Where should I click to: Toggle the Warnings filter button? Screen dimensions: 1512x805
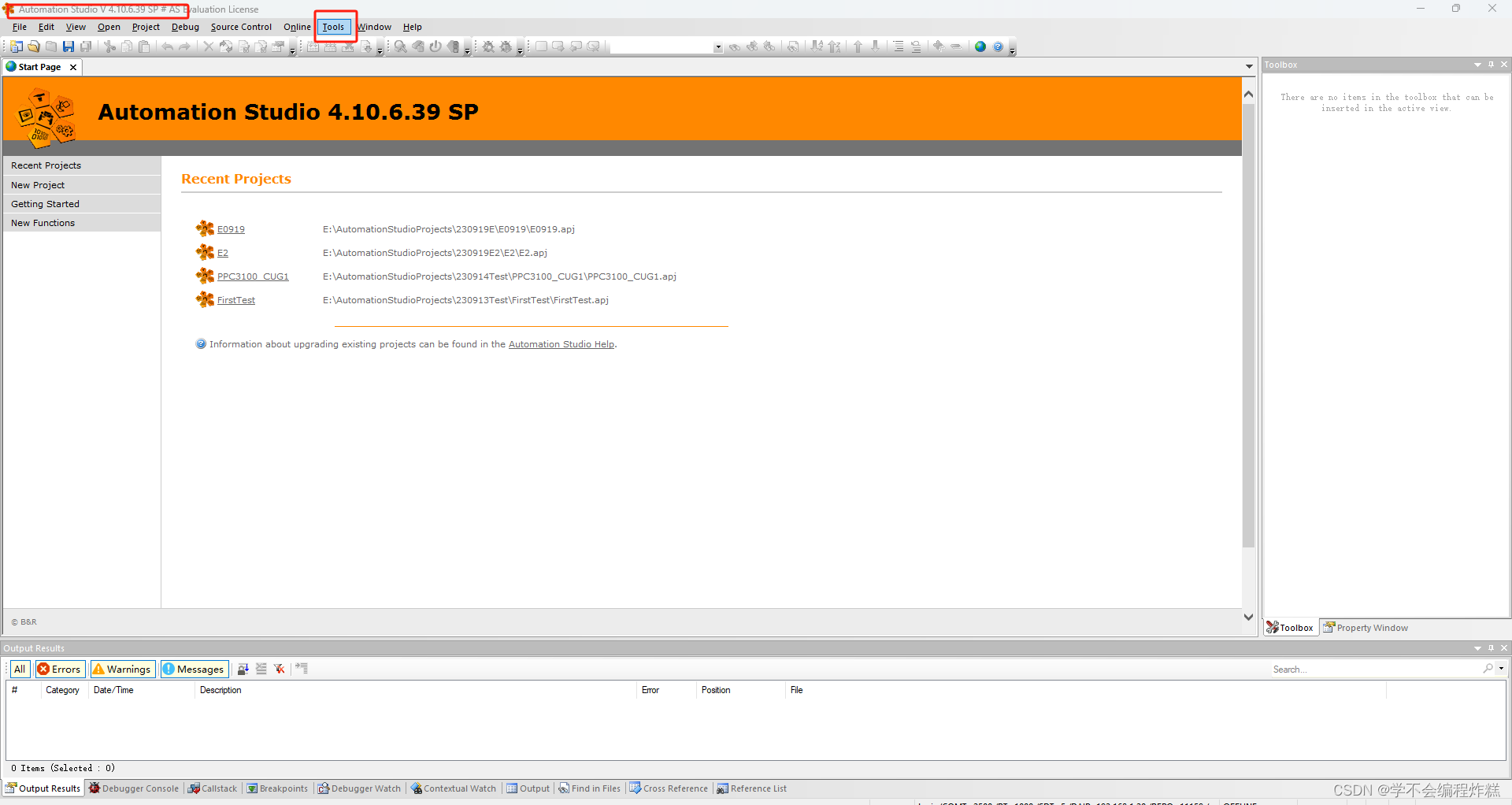pyautogui.click(x=122, y=669)
